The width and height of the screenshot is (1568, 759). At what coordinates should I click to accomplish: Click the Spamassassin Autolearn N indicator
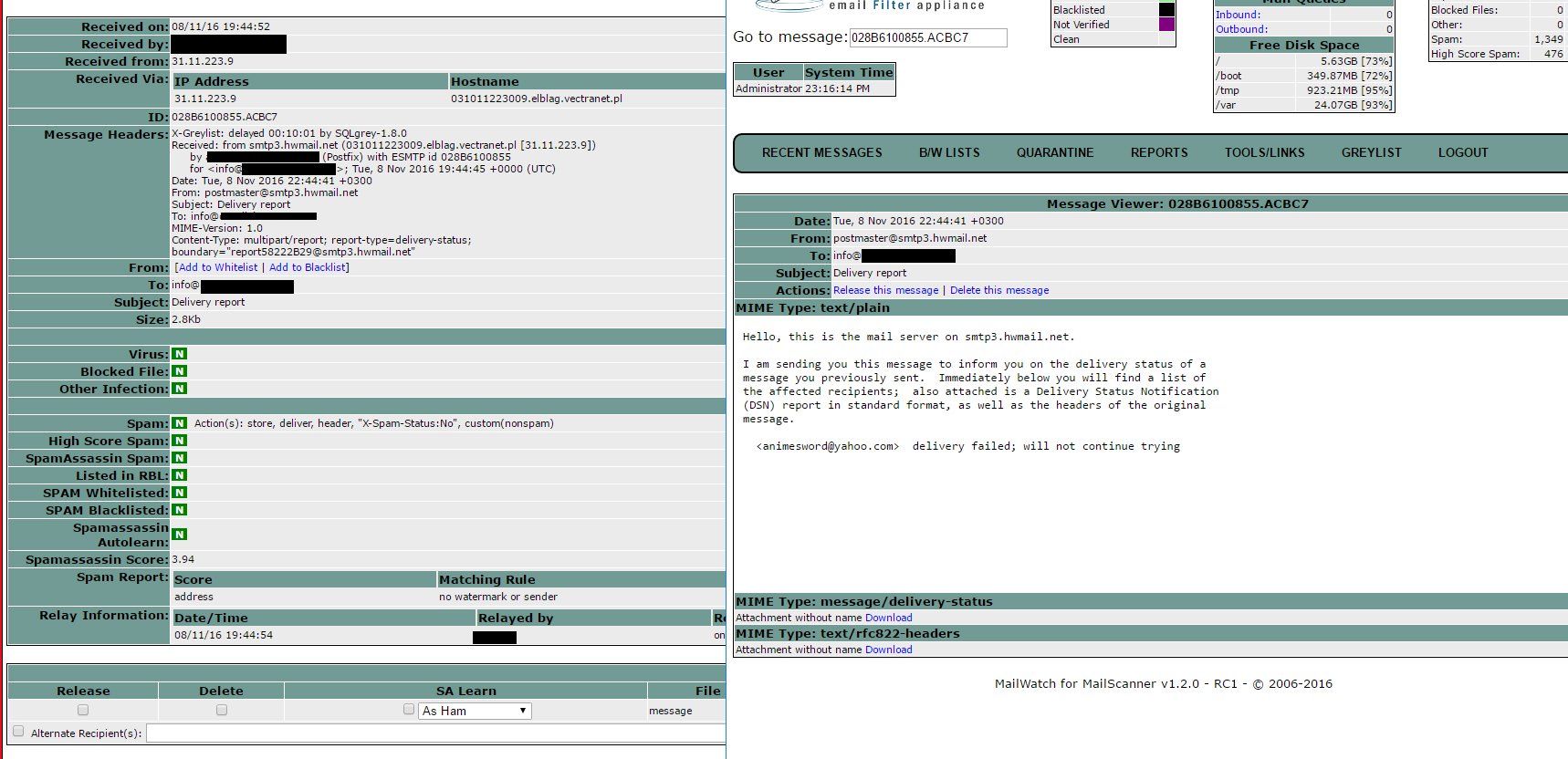tap(180, 535)
